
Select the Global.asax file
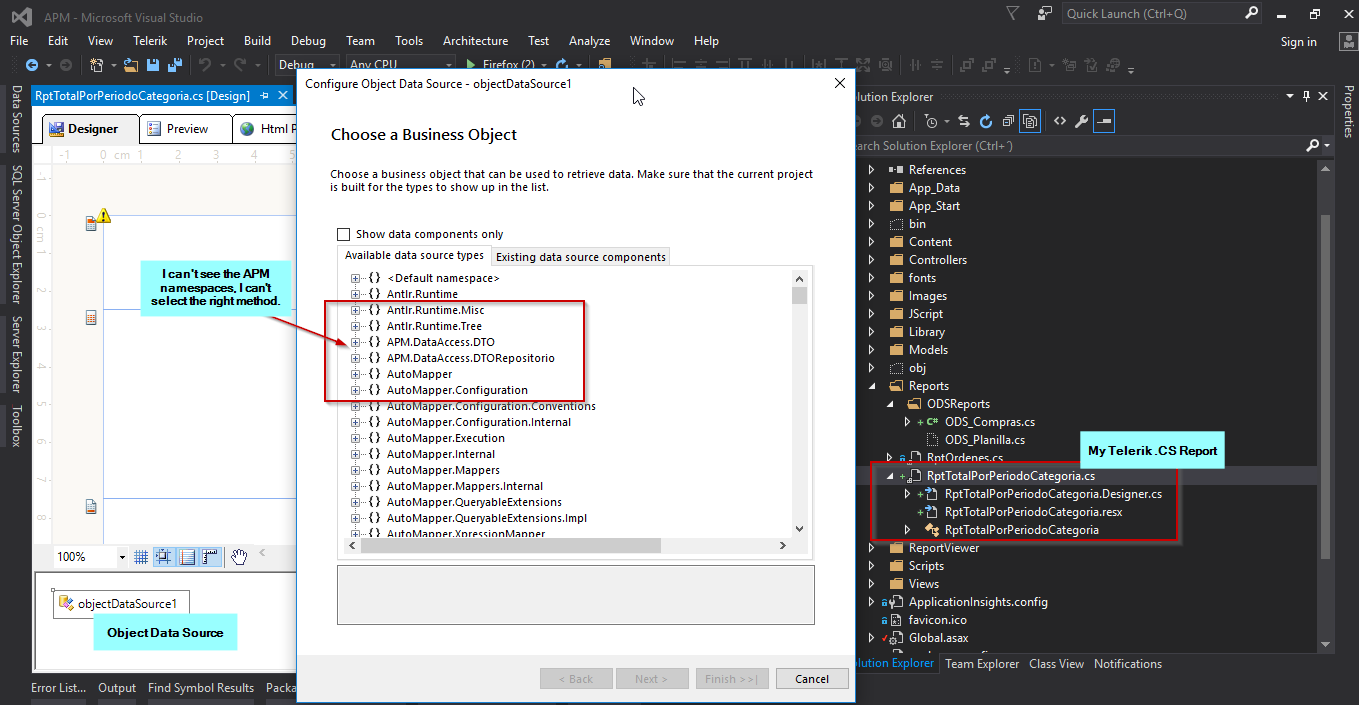pos(938,638)
